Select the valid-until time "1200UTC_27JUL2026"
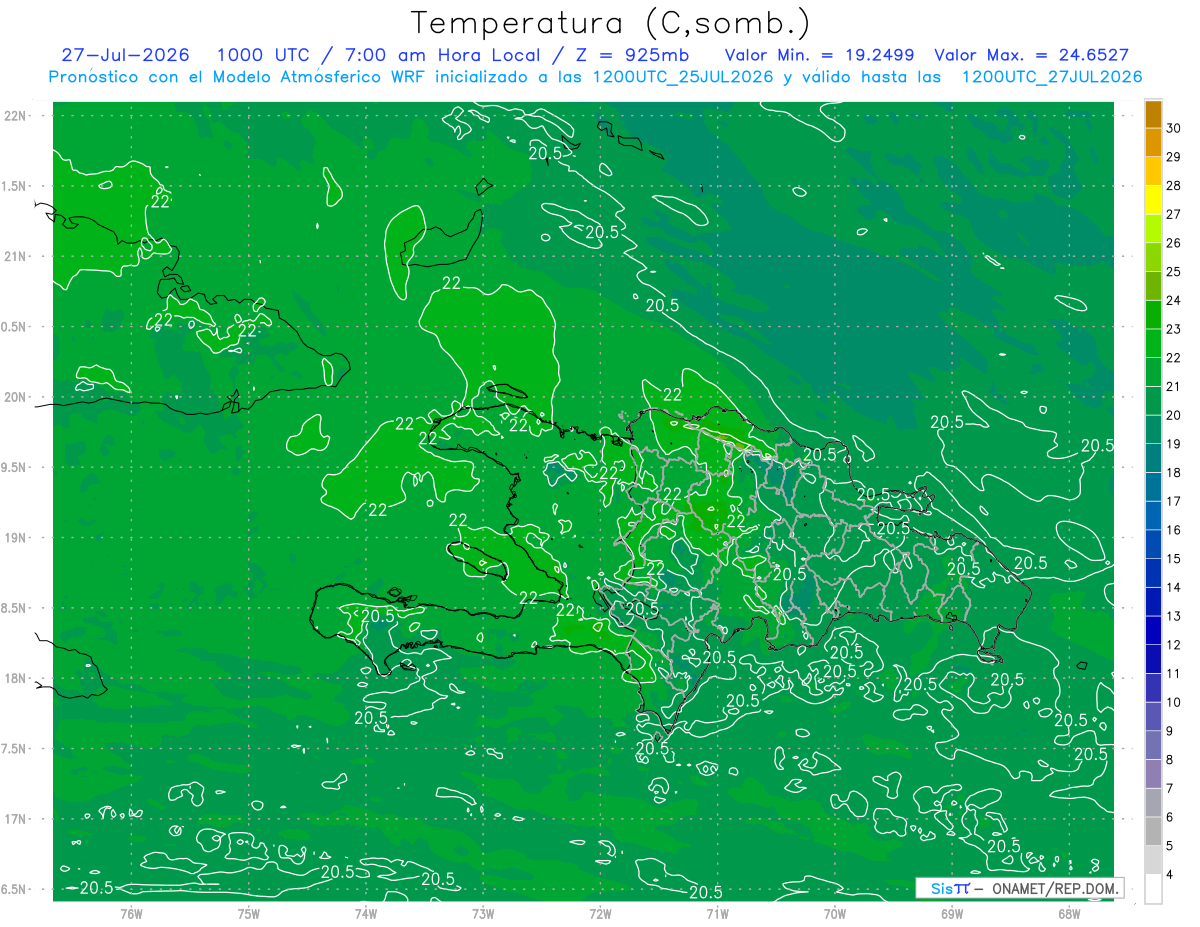This screenshot has width=1200, height=927. (x=1052, y=76)
